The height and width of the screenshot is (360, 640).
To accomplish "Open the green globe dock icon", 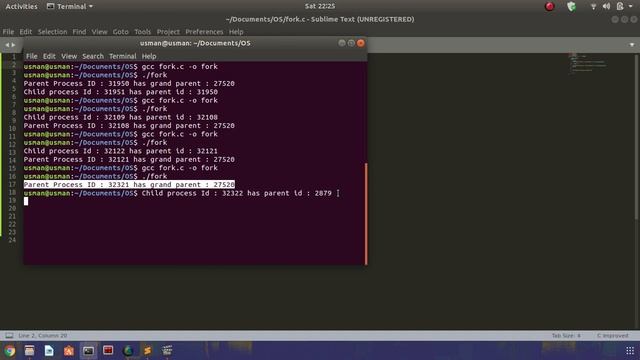I will click(x=128, y=351).
